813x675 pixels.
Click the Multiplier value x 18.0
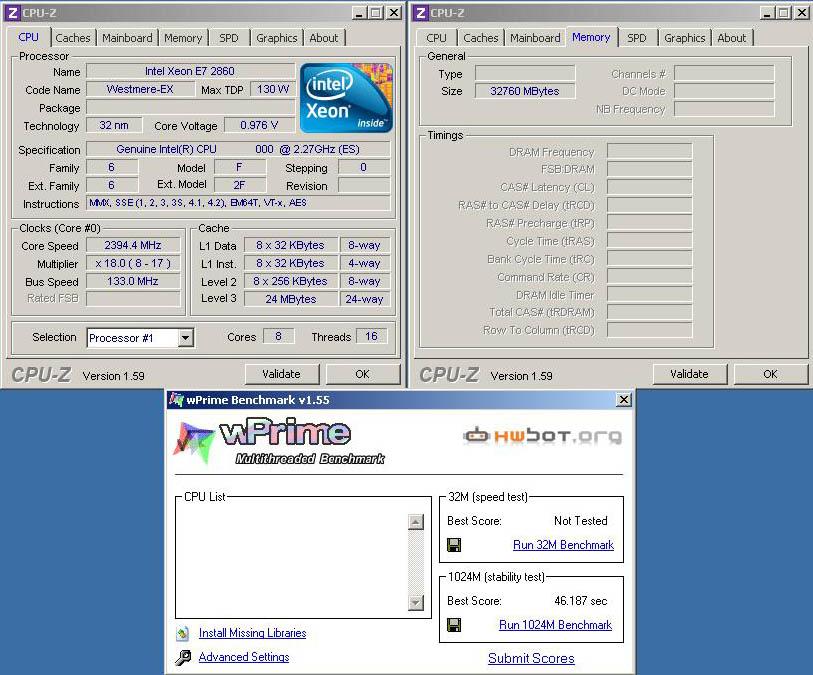click(x=133, y=263)
